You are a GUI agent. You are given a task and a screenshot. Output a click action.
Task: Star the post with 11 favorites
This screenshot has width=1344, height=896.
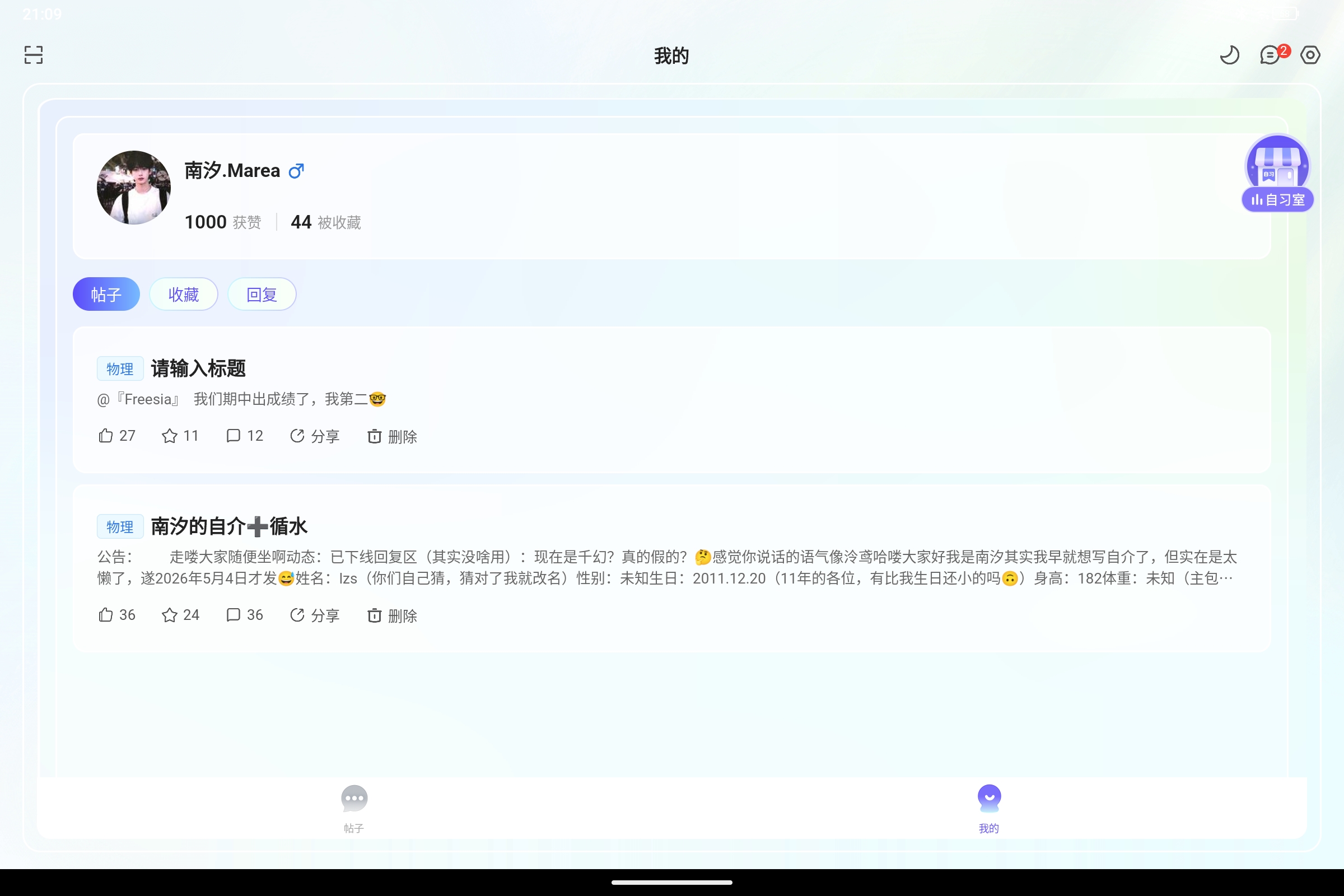[x=180, y=436]
